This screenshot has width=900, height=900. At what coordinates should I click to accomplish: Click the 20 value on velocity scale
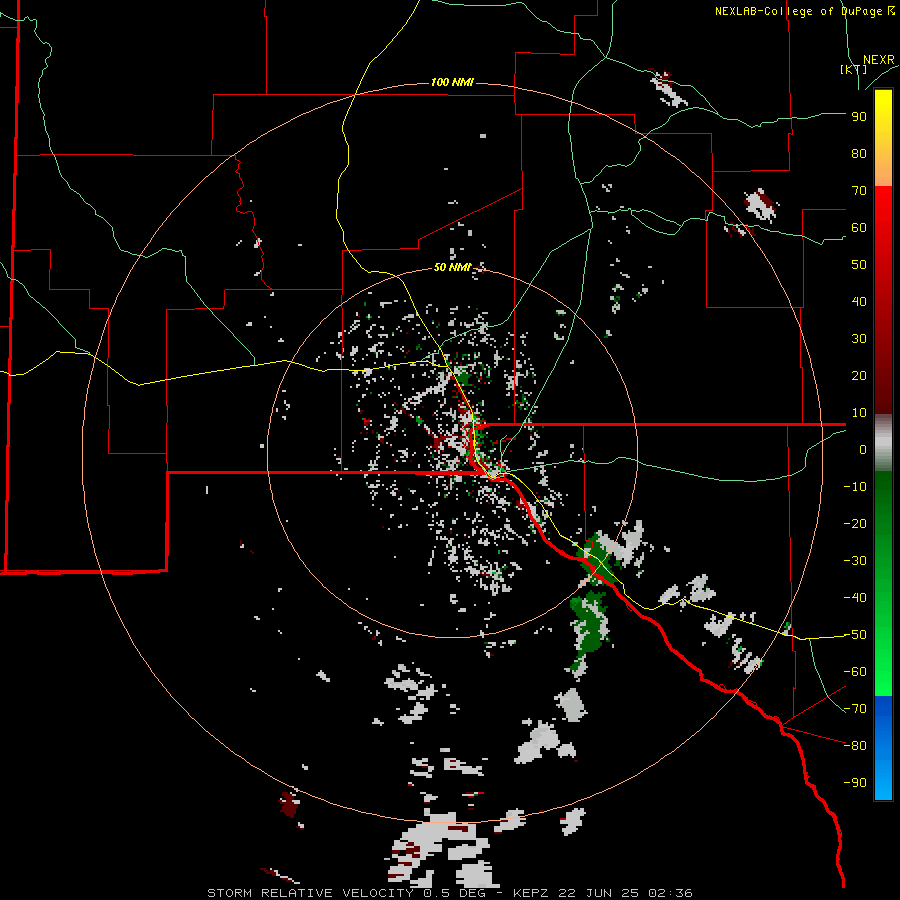pos(859,375)
